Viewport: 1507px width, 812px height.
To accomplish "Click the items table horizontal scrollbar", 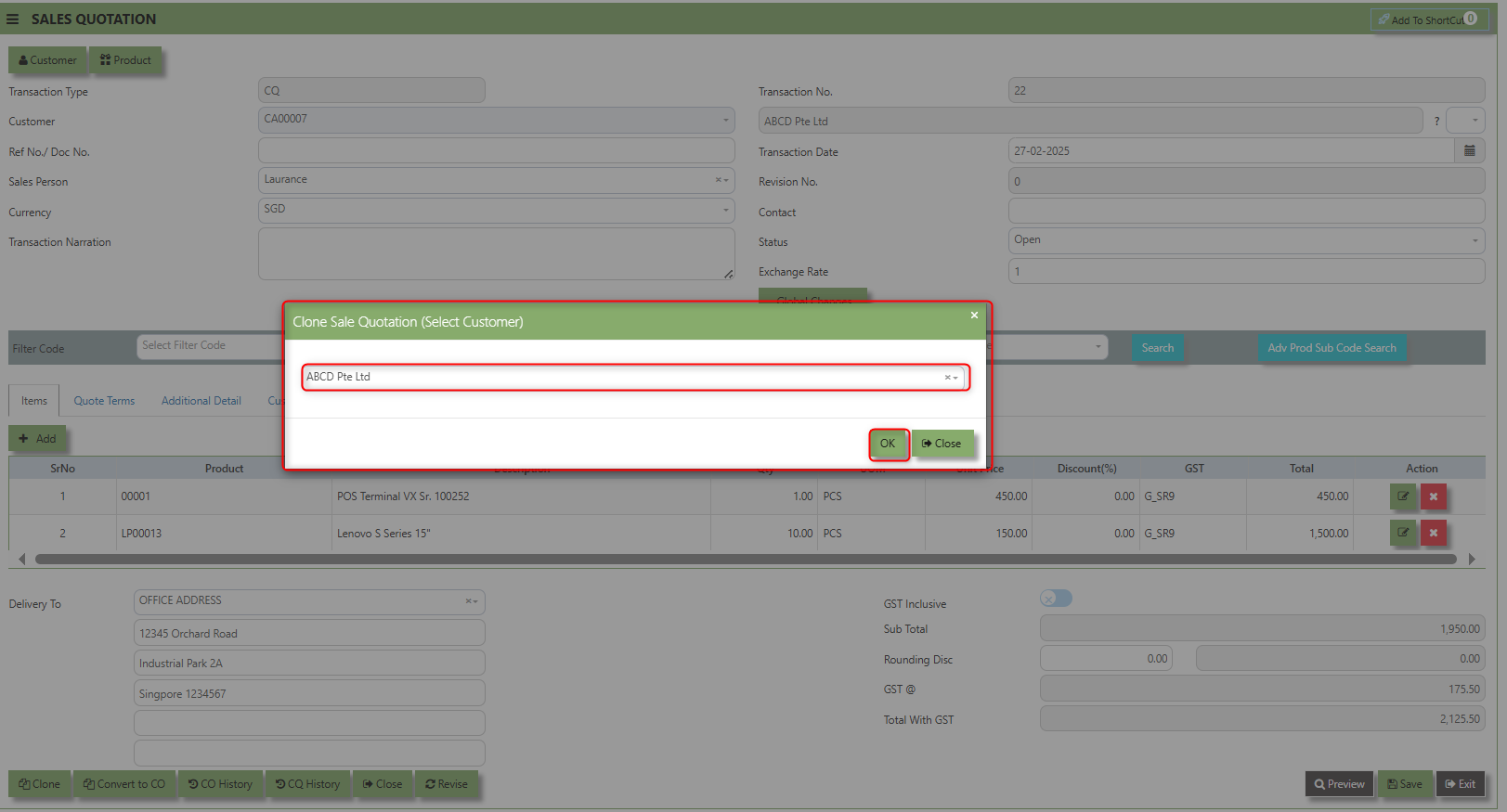I will coord(745,560).
